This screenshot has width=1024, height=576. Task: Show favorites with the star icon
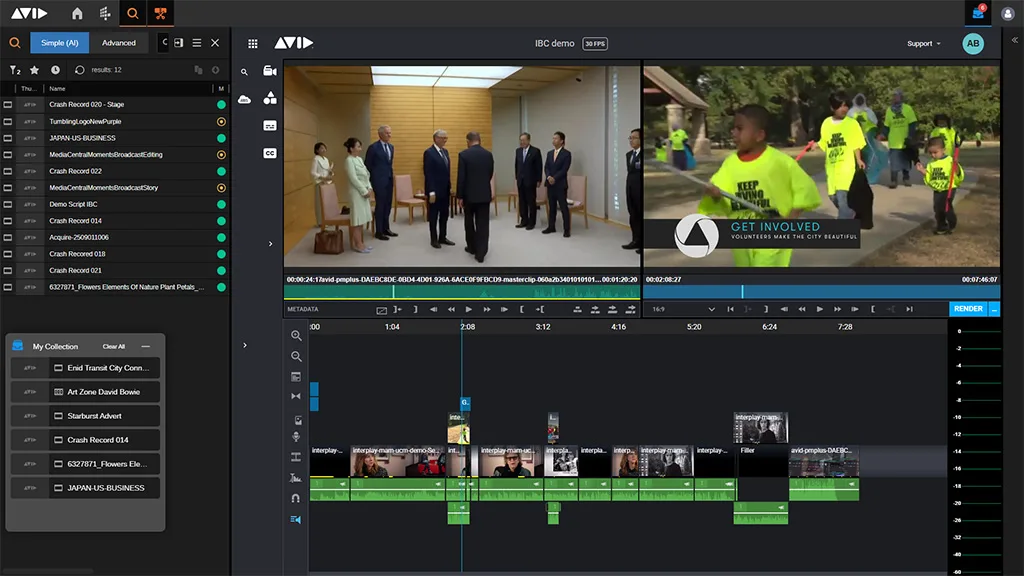pos(35,70)
